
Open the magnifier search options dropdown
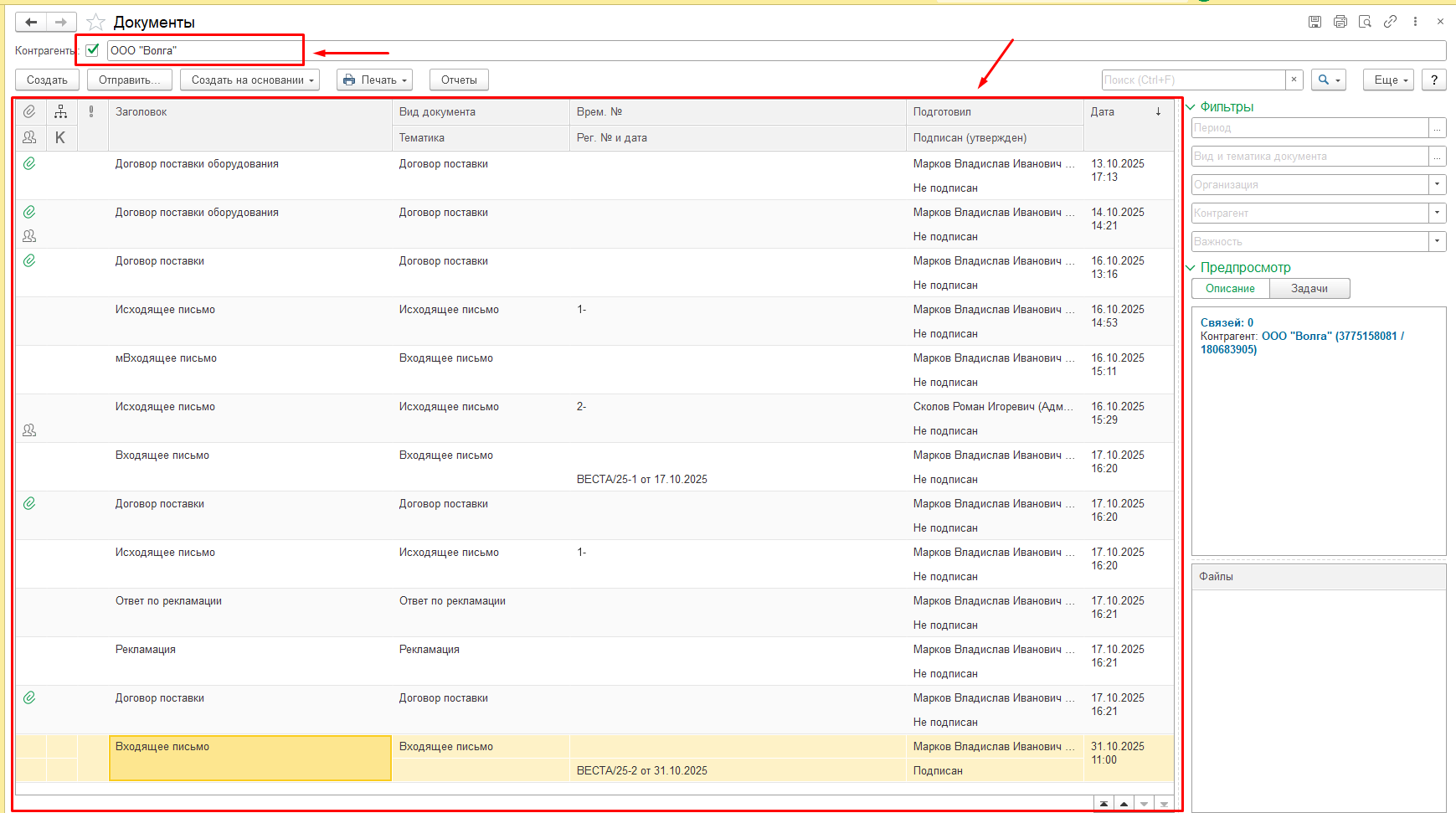[x=1329, y=80]
